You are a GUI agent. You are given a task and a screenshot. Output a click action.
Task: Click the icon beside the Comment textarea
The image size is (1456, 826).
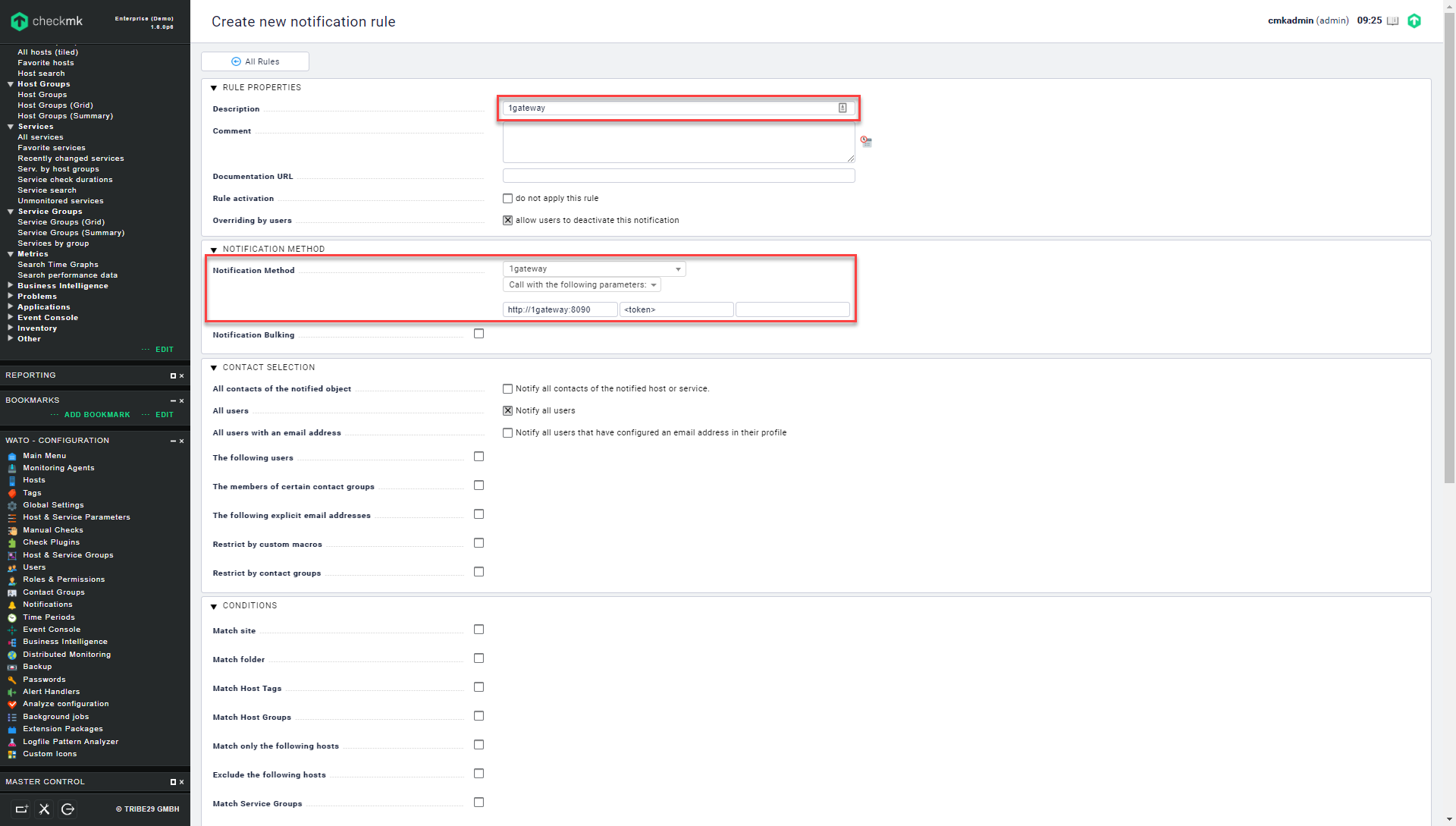coord(866,142)
